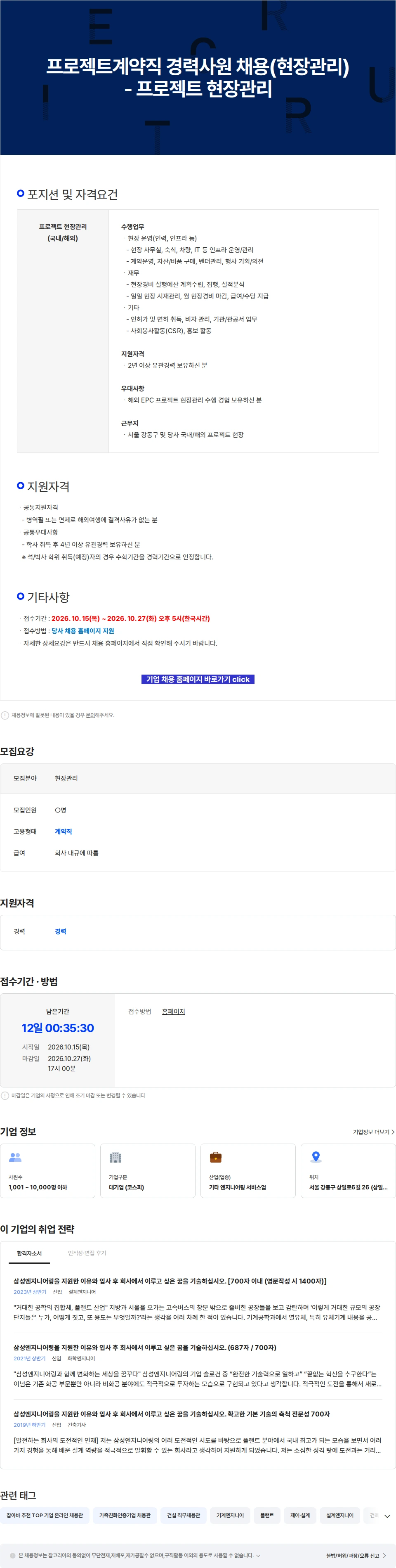Image resolution: width=396 pixels, height=1568 pixels.
Task: Switch to the 합격자소서 tab
Action: pos(29,1253)
